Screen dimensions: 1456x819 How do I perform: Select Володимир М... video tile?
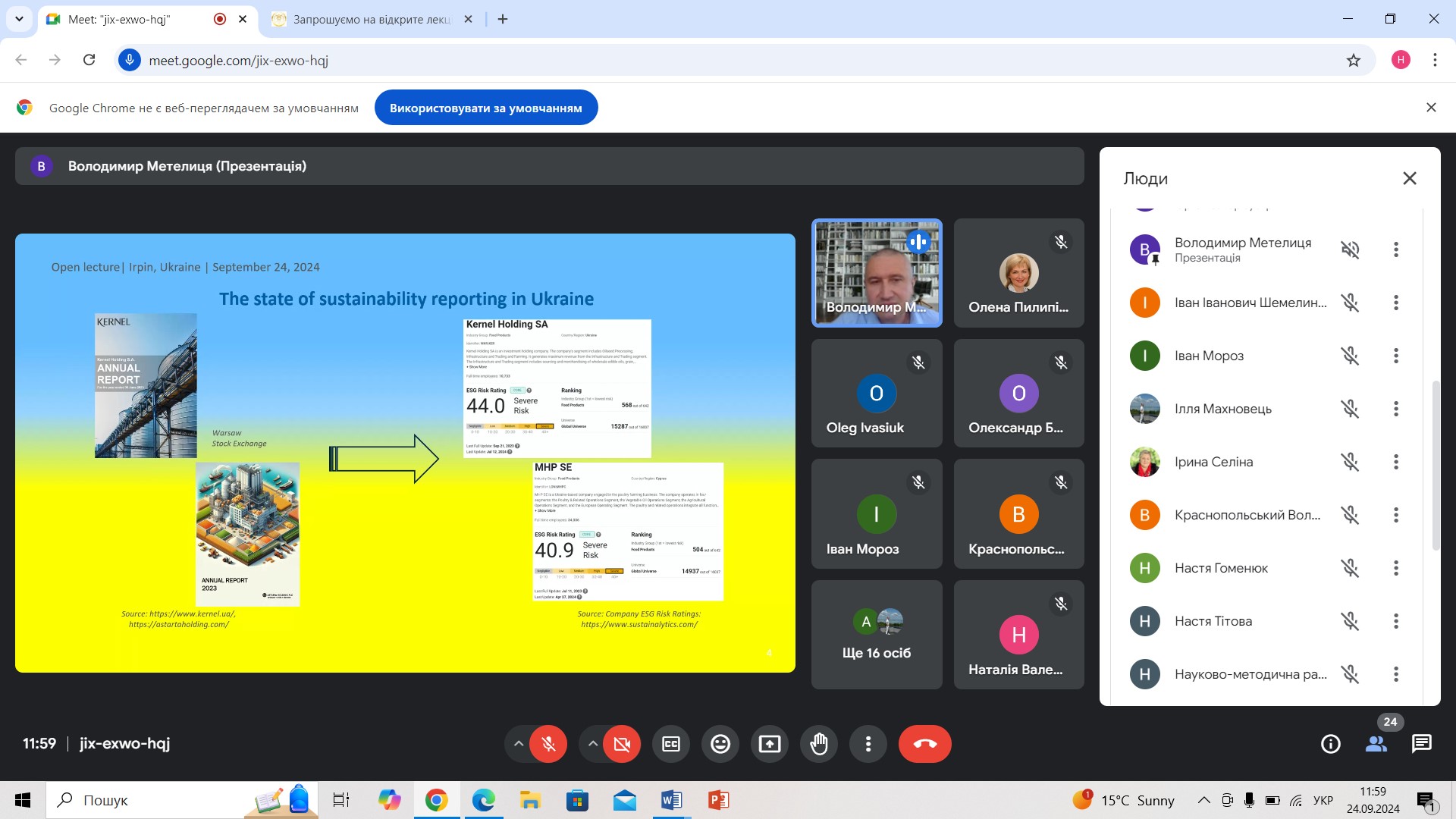[877, 273]
